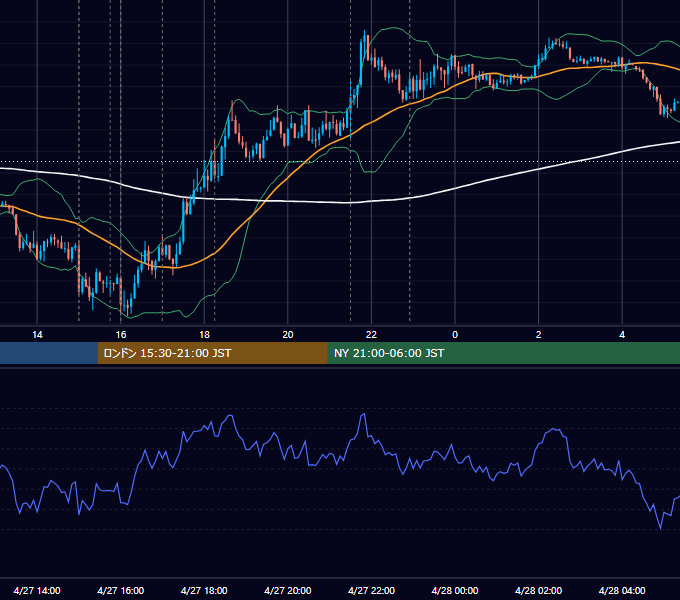Screen dimensions: 680x600
Task: Click the 4/27 22:00 date label
Action: pyautogui.click(x=371, y=590)
